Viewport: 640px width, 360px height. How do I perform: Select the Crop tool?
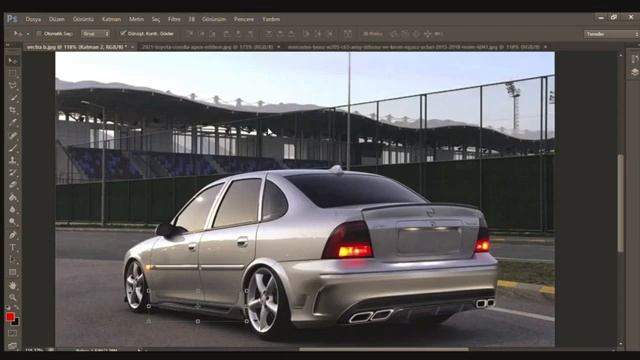point(13,110)
